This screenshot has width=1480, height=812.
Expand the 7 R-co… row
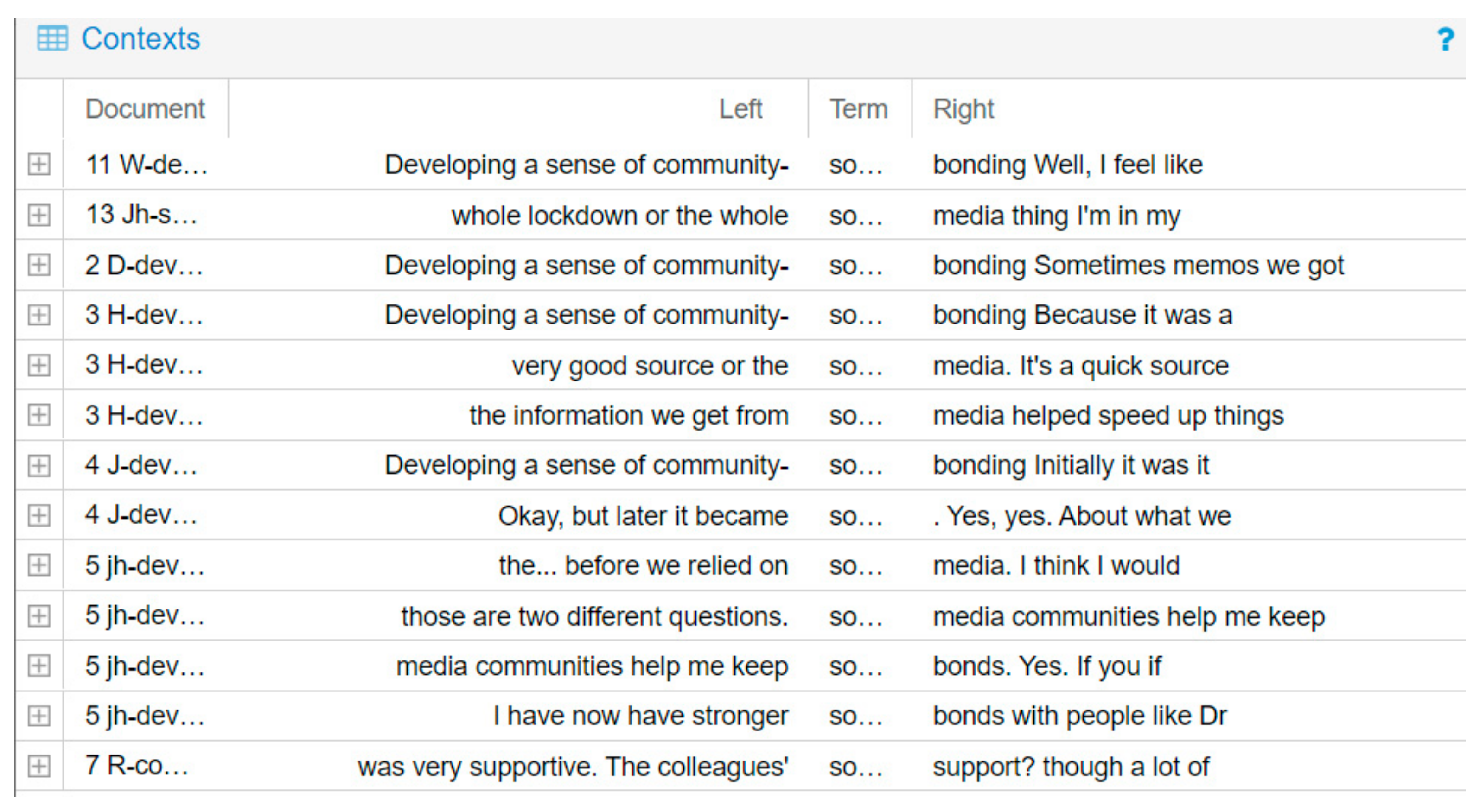[39, 766]
